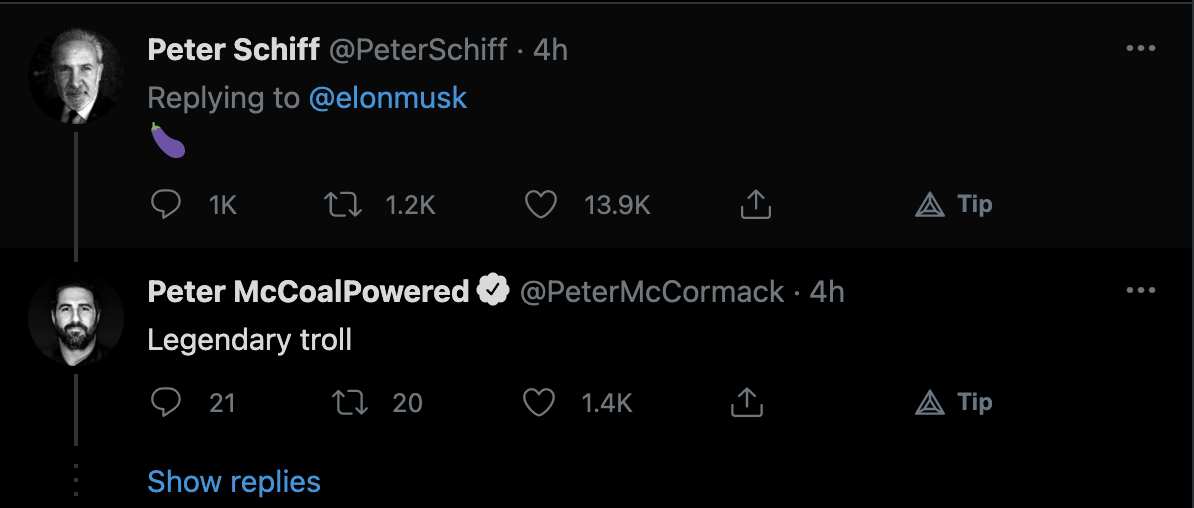Viewport: 1194px width, 508px height.
Task: Click the Peter McCoalPowered display name
Action: point(308,292)
